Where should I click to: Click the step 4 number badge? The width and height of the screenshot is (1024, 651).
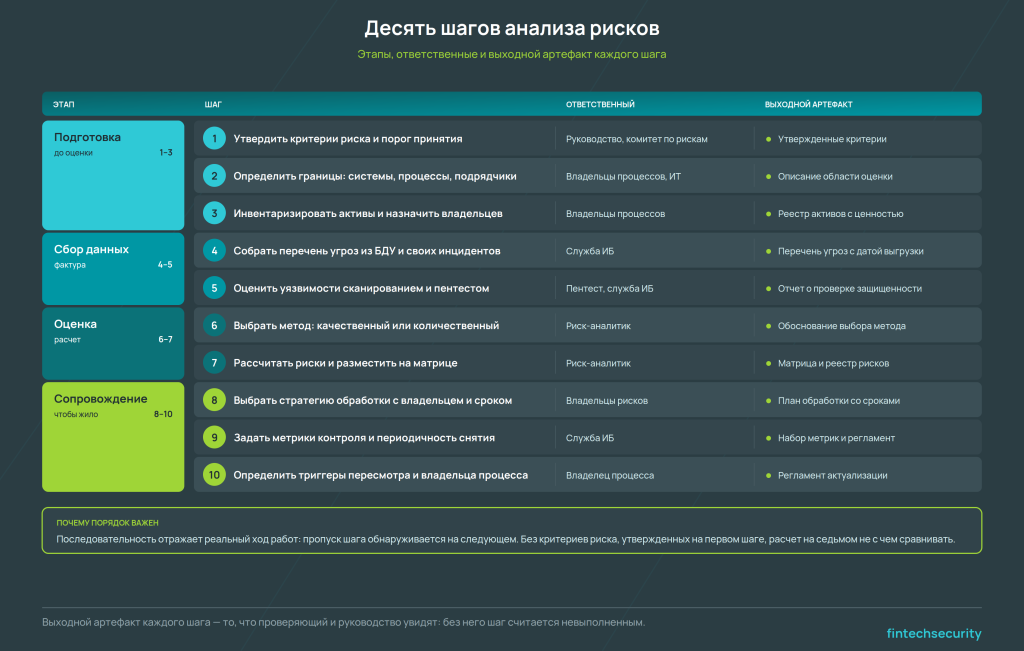(x=214, y=251)
